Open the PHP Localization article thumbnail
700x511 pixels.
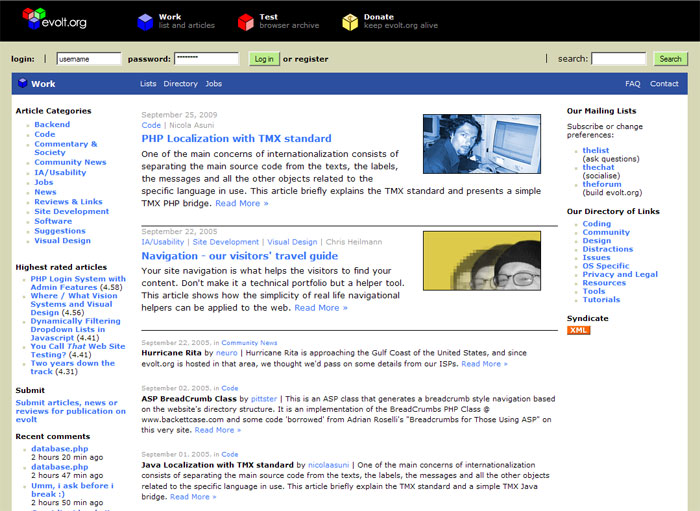click(482, 144)
